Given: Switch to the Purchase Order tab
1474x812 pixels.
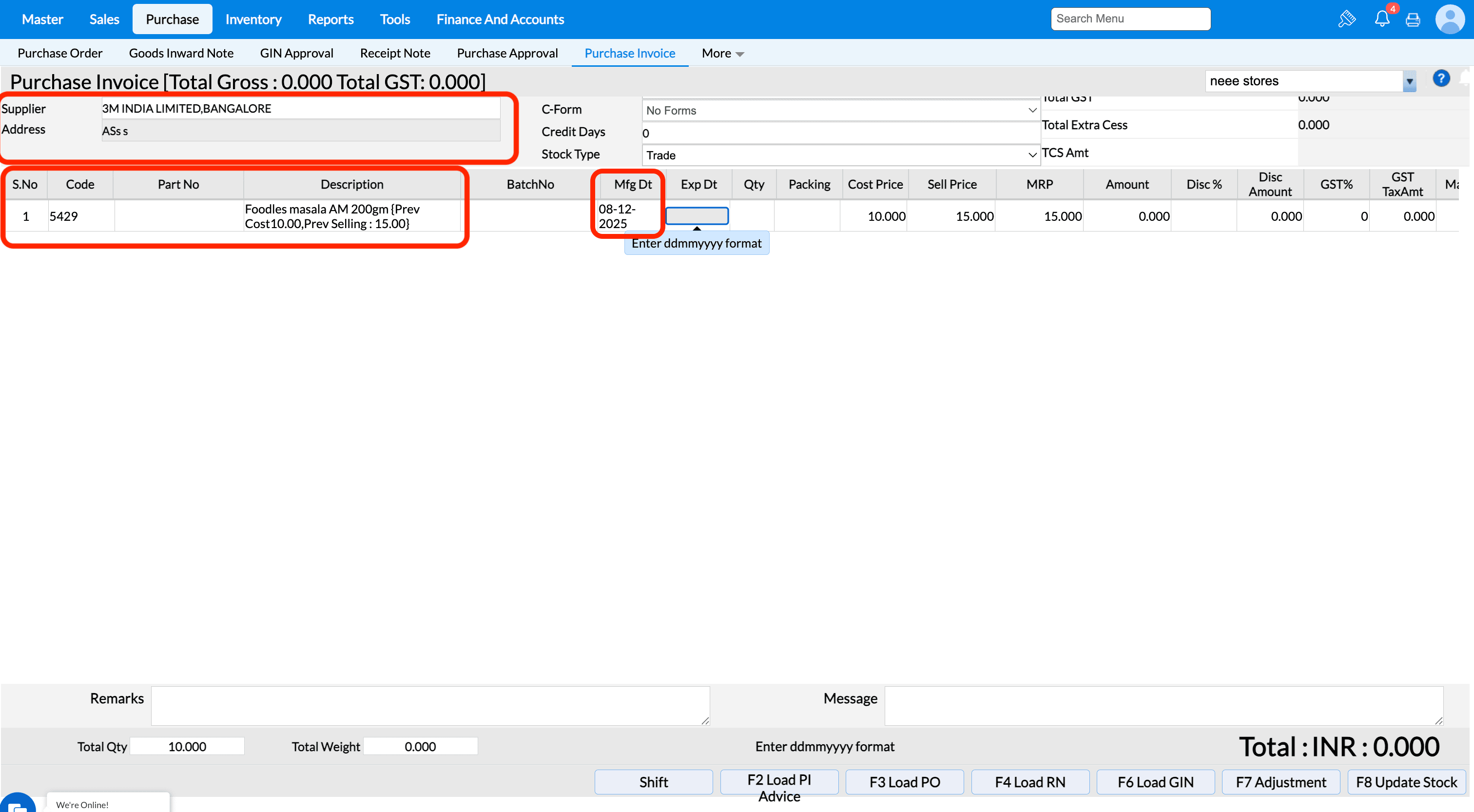Looking at the screenshot, I should (x=59, y=53).
